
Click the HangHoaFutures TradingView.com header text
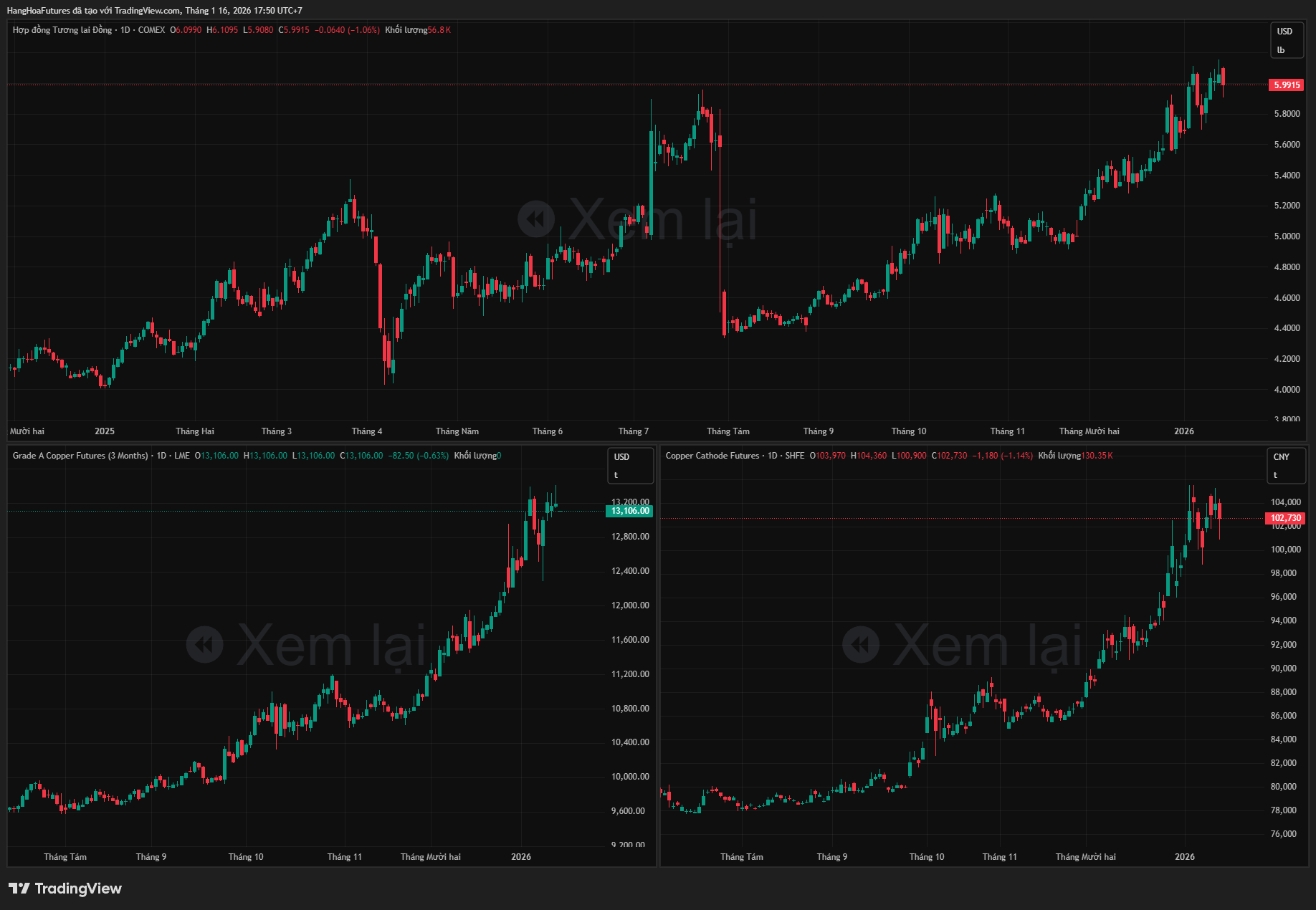coord(154,11)
